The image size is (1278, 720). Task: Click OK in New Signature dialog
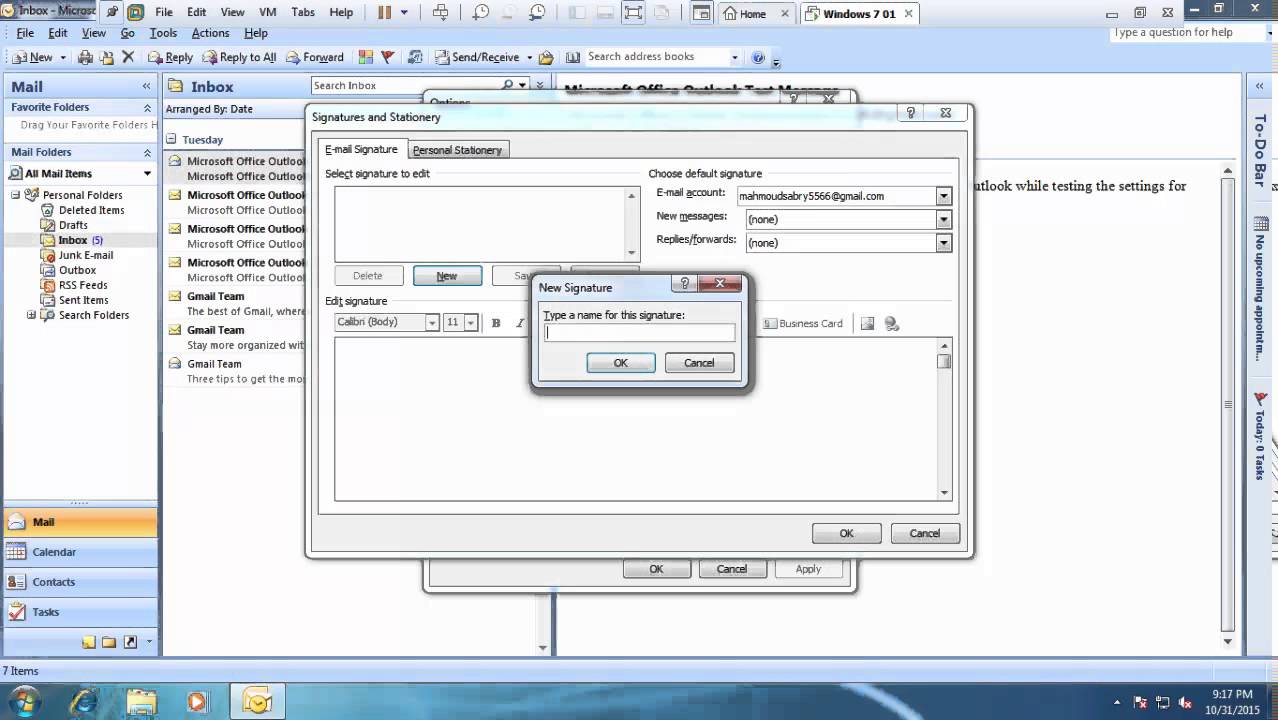621,363
